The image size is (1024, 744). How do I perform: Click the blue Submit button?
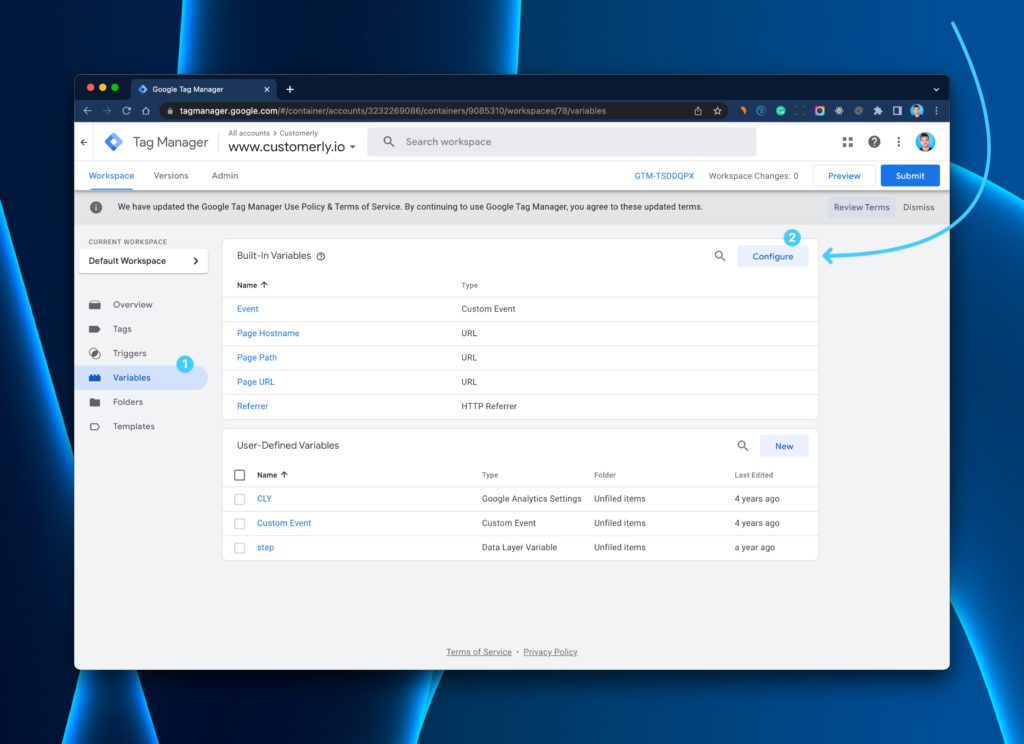[x=910, y=176]
